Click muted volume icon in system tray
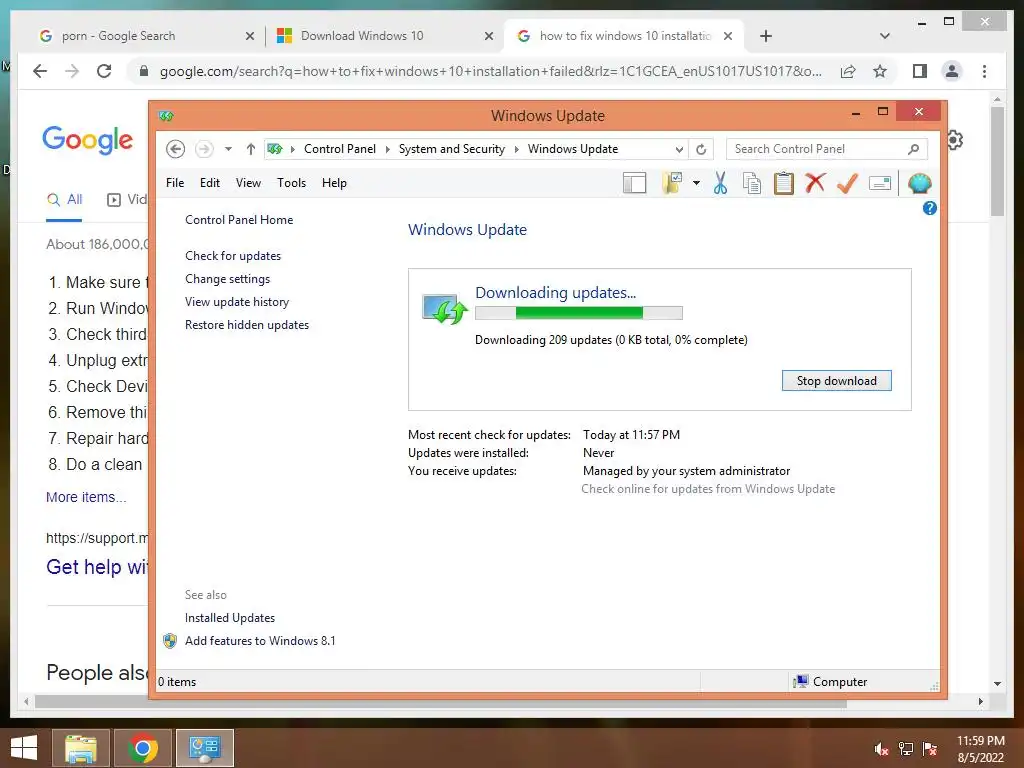The width and height of the screenshot is (1024, 768). pyautogui.click(x=882, y=748)
